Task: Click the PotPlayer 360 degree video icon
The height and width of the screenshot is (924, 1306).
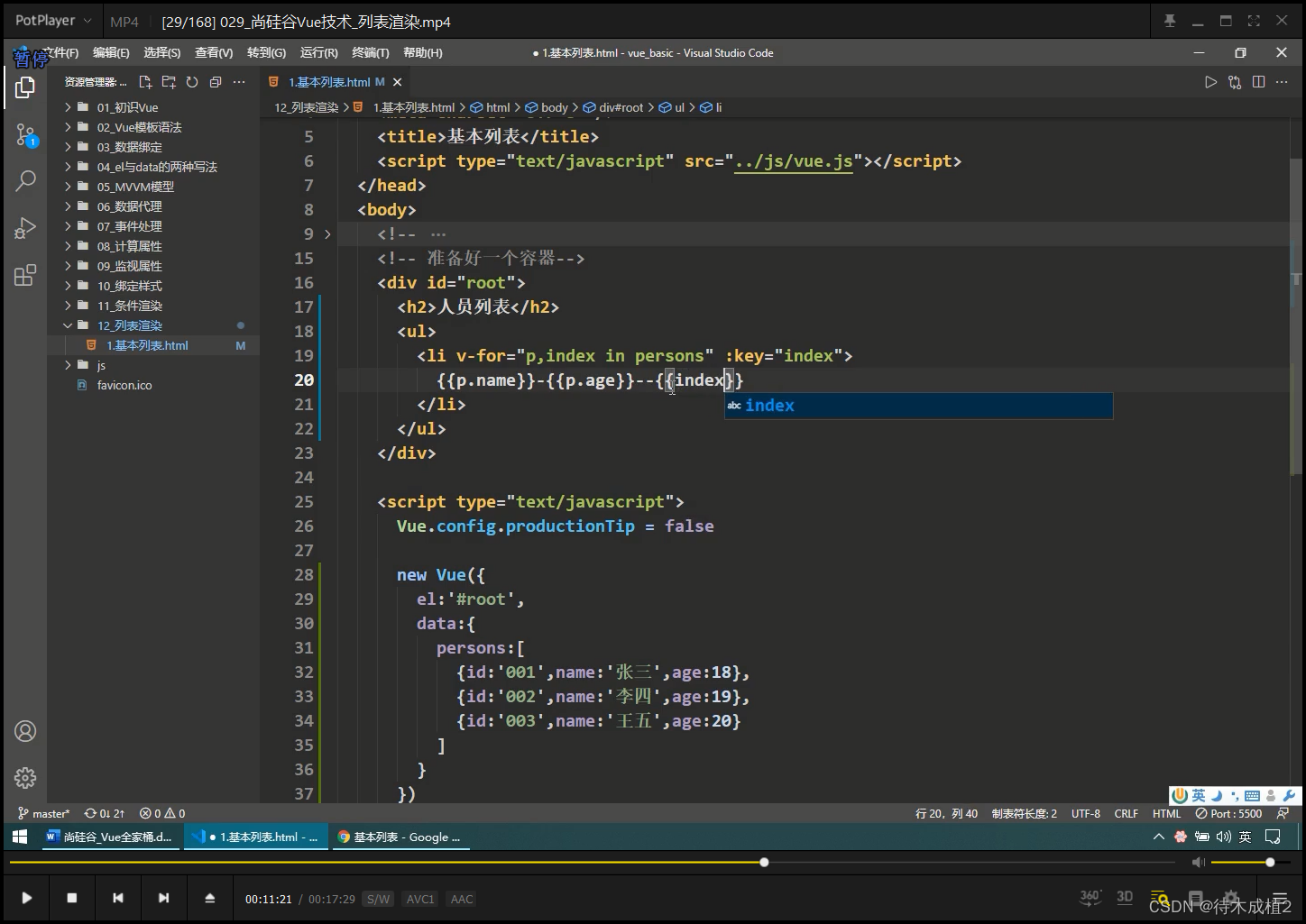Action: click(x=1090, y=897)
